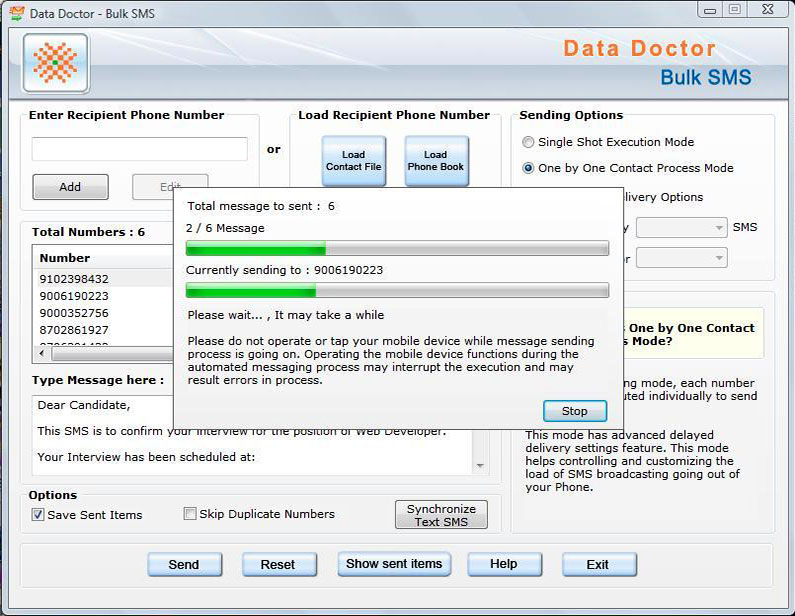Image resolution: width=795 pixels, height=616 pixels.
Task: Click the recipient phone number input field
Action: 139,149
